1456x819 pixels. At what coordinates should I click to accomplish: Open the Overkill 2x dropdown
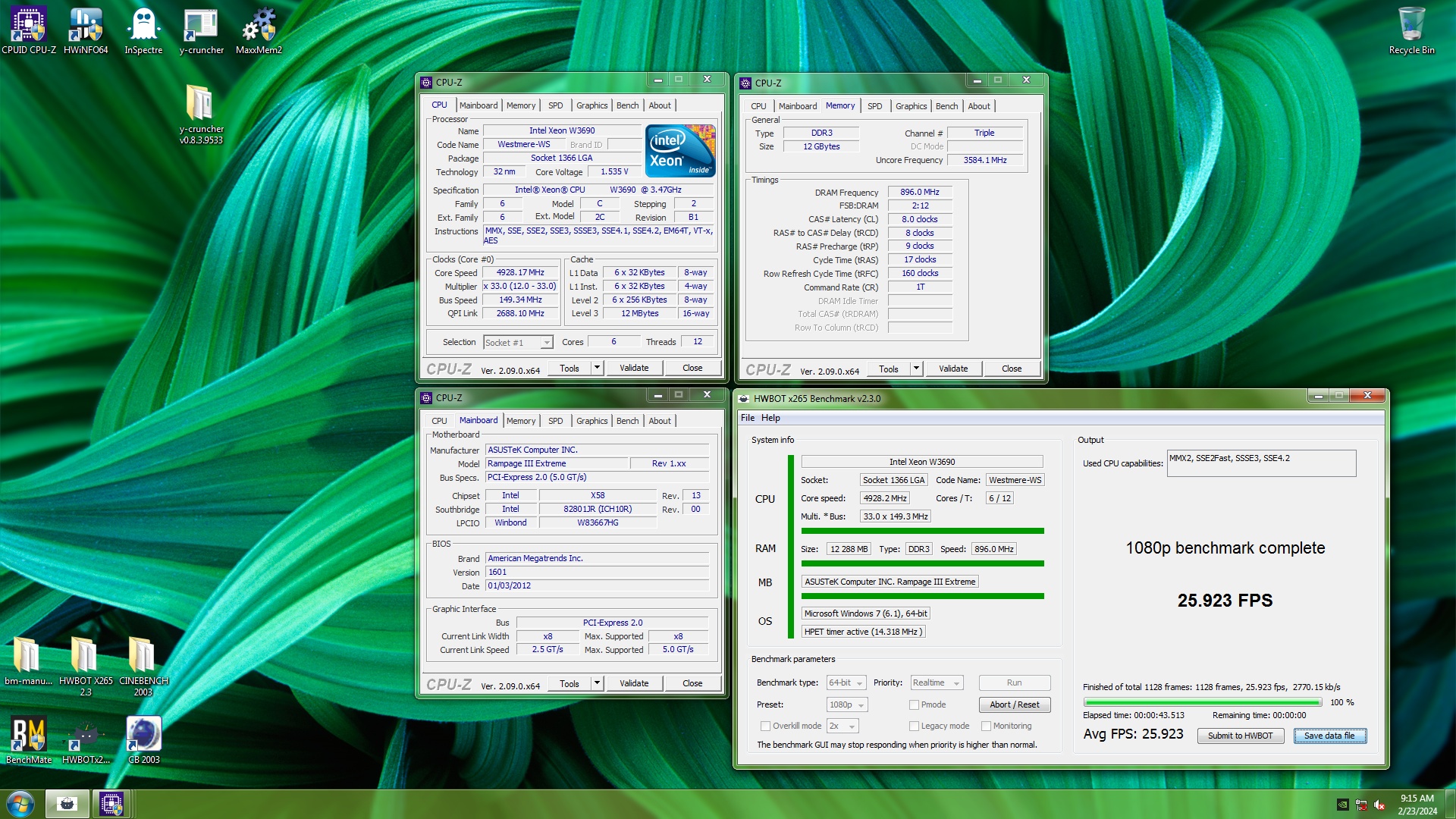[x=843, y=726]
